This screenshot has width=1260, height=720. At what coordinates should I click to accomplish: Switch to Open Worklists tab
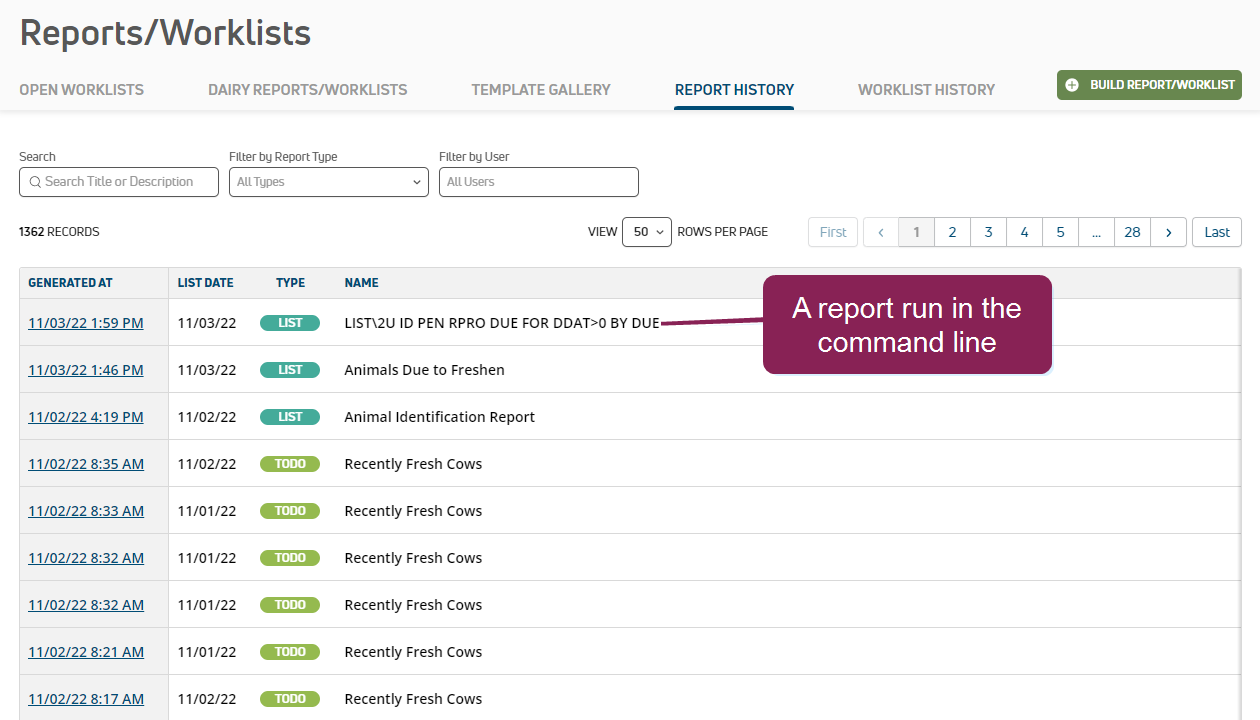tap(81, 90)
